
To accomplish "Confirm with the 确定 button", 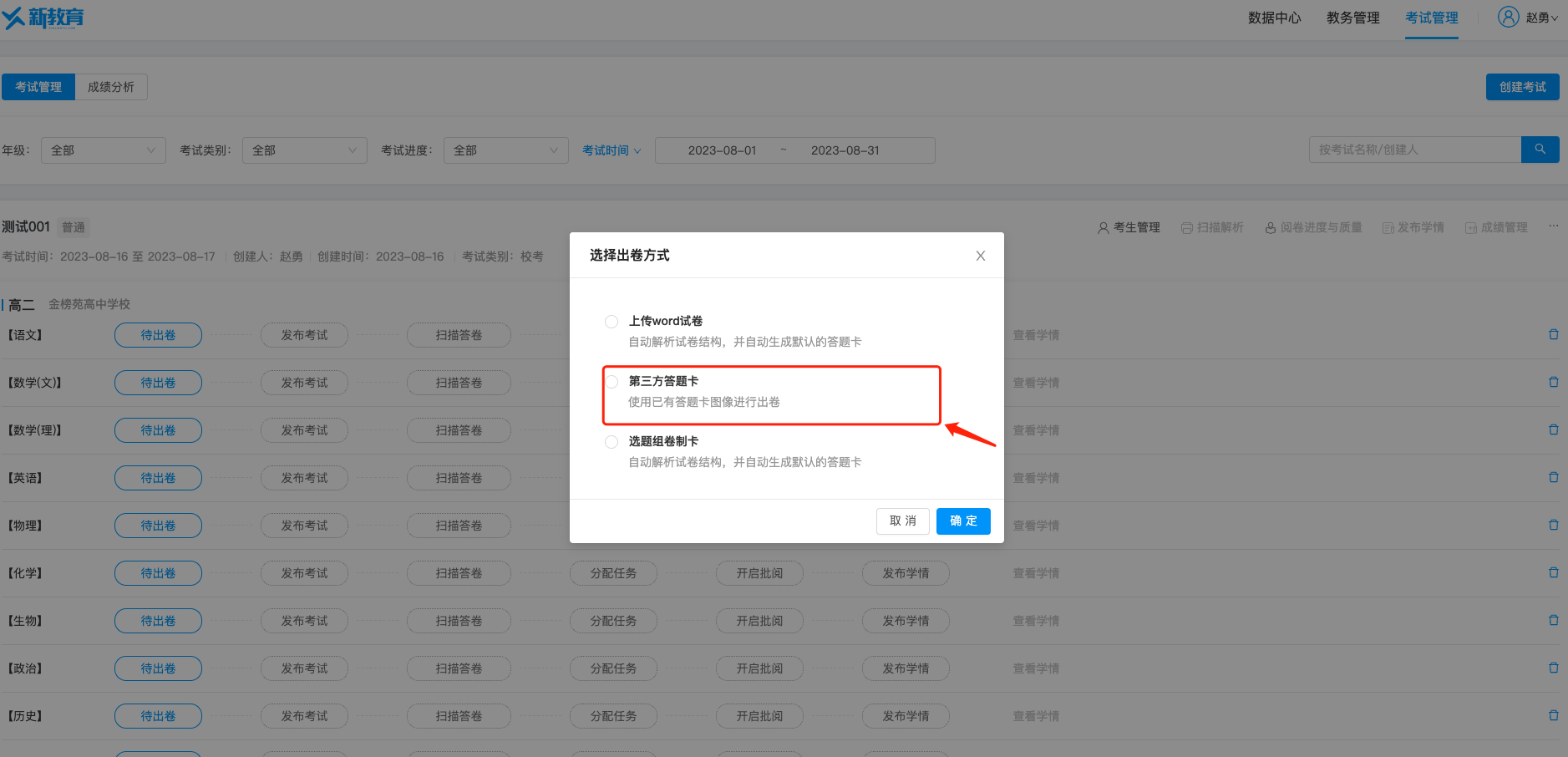I will click(962, 521).
